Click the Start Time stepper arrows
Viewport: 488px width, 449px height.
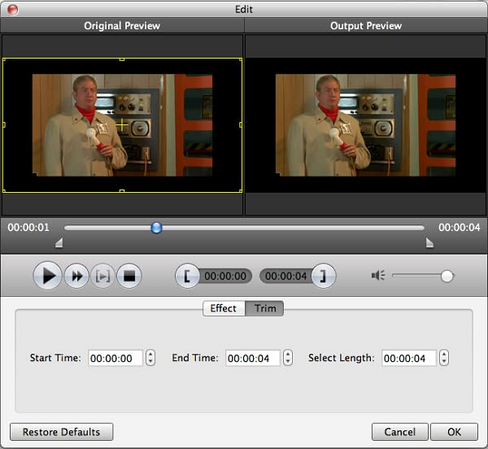(150, 358)
